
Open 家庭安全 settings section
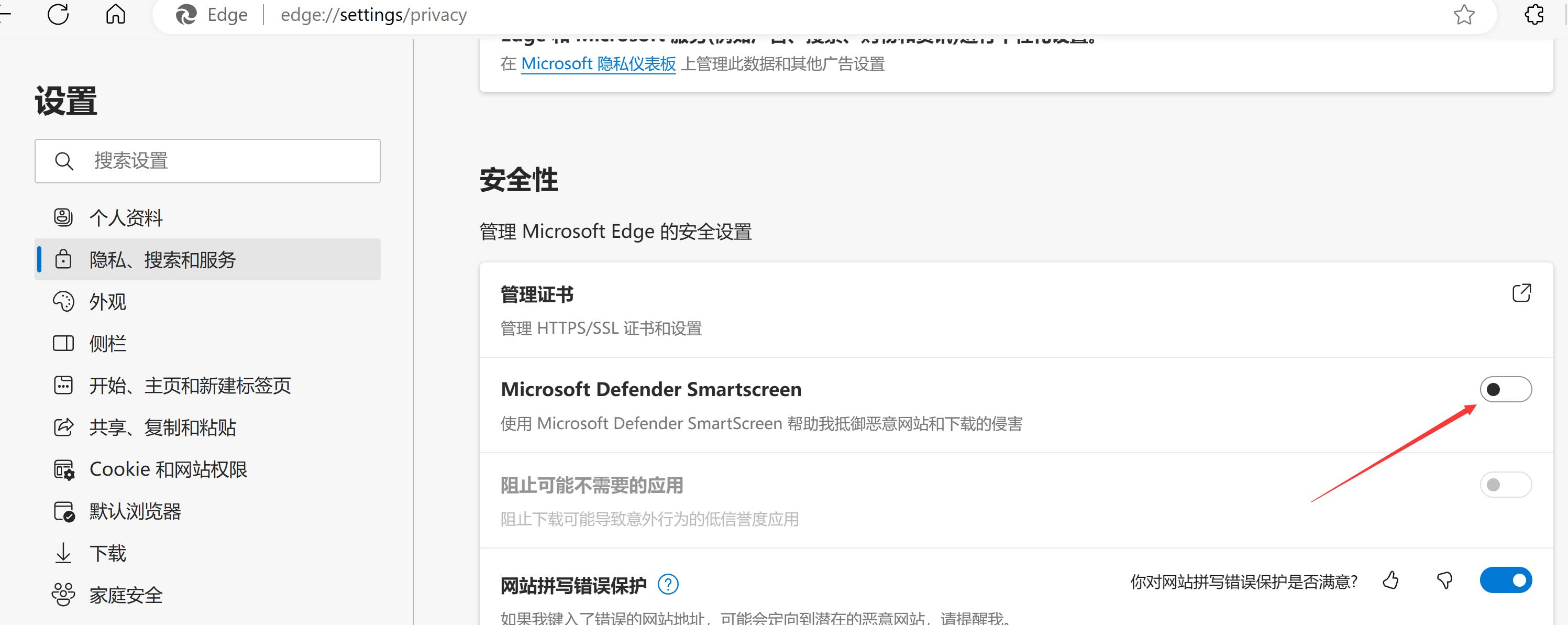point(207,595)
